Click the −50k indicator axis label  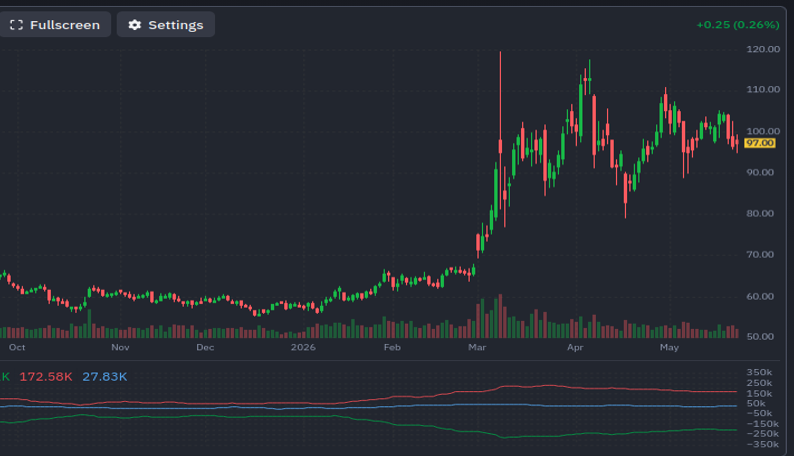(x=759, y=413)
